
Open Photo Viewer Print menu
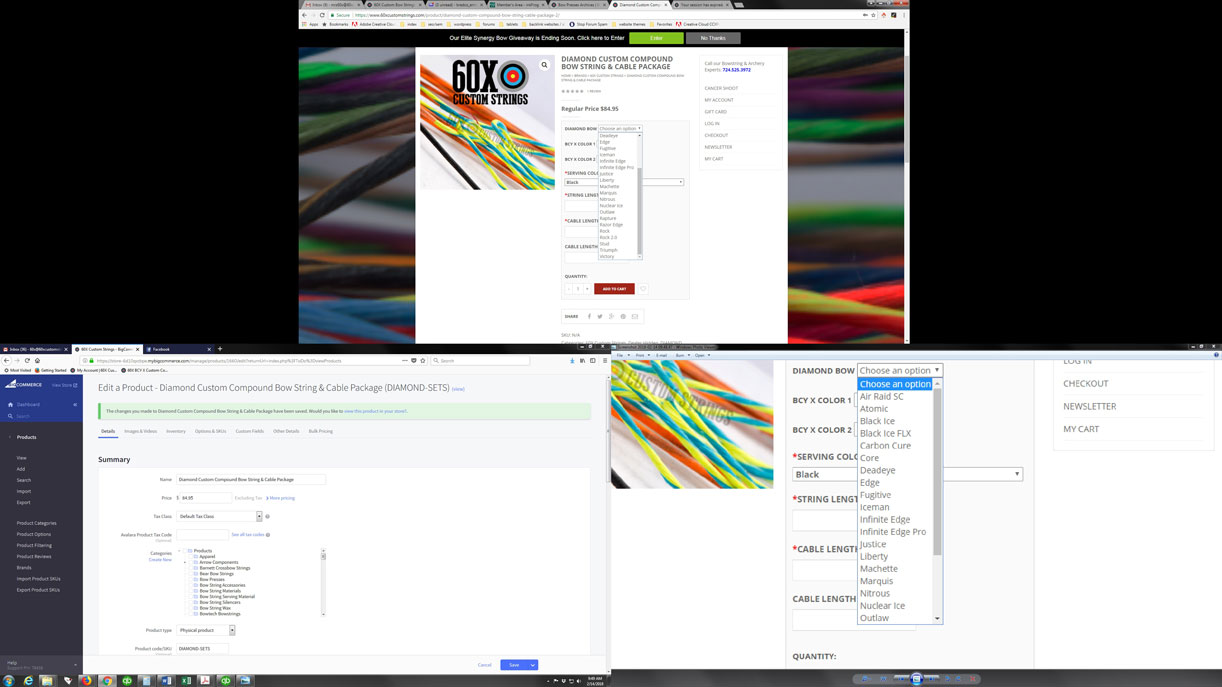click(640, 355)
